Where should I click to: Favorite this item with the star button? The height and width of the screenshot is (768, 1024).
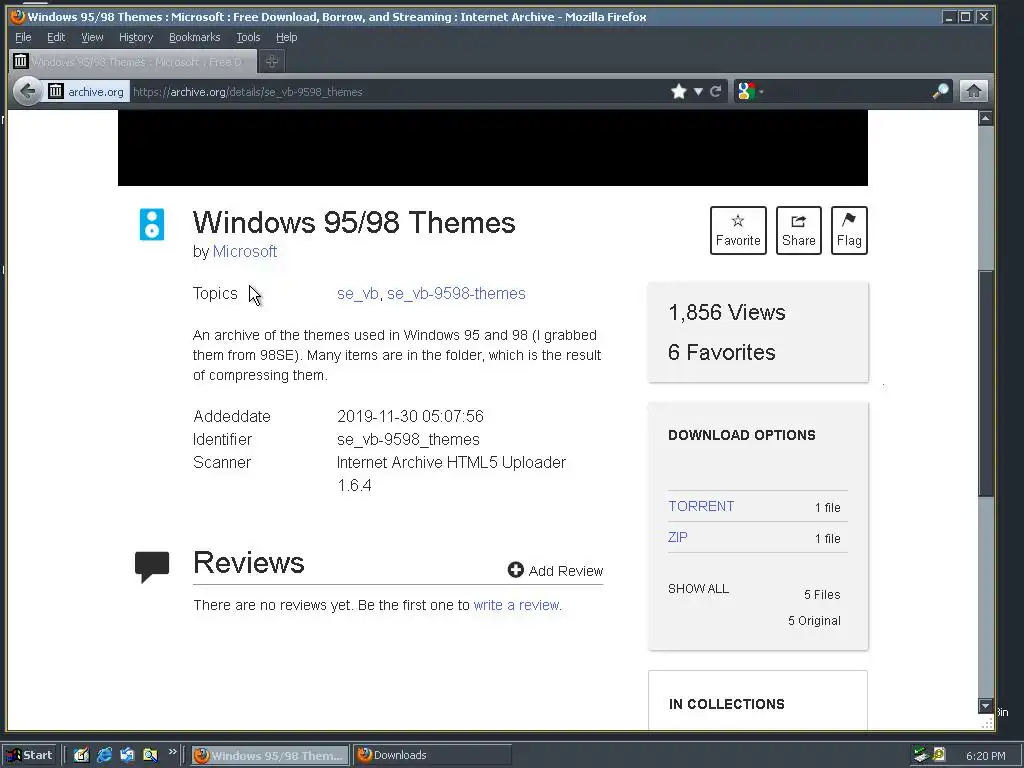coord(738,231)
